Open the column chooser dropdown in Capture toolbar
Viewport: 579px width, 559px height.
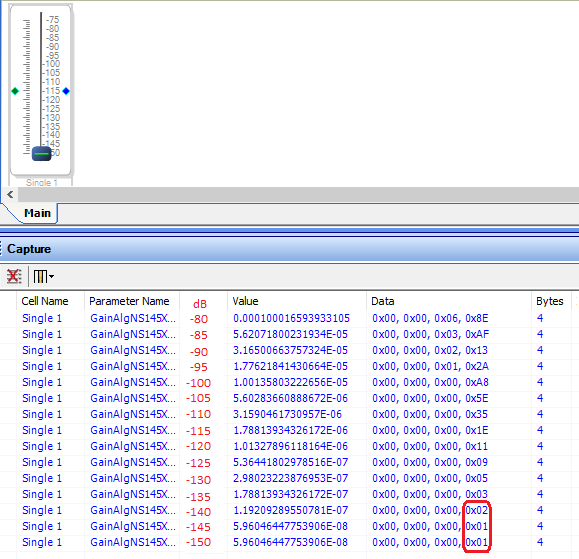[44, 276]
